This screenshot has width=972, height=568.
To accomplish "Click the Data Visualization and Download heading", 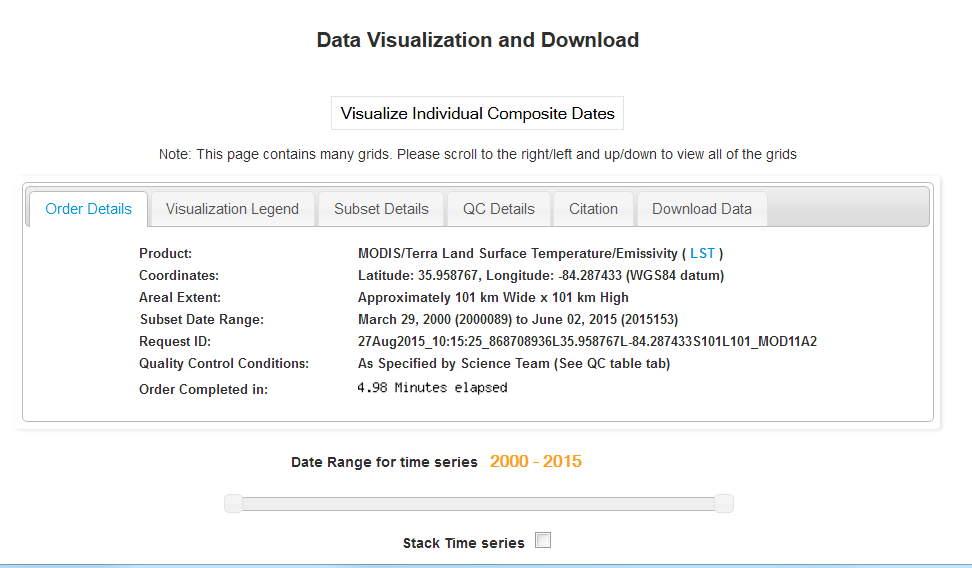I will pyautogui.click(x=477, y=41).
